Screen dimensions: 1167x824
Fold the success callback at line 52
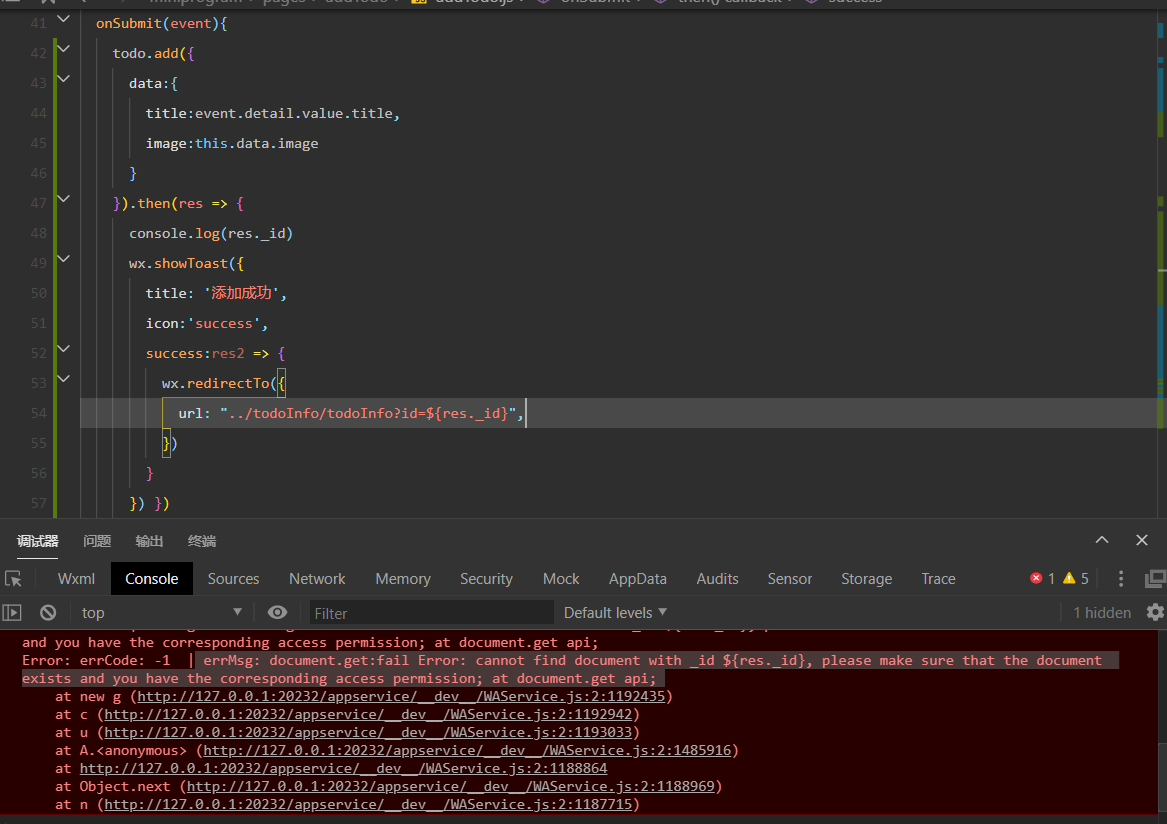pos(64,348)
